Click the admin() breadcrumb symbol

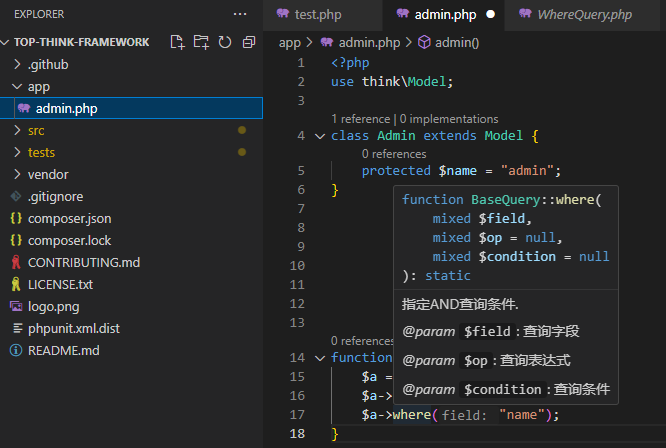(456, 42)
